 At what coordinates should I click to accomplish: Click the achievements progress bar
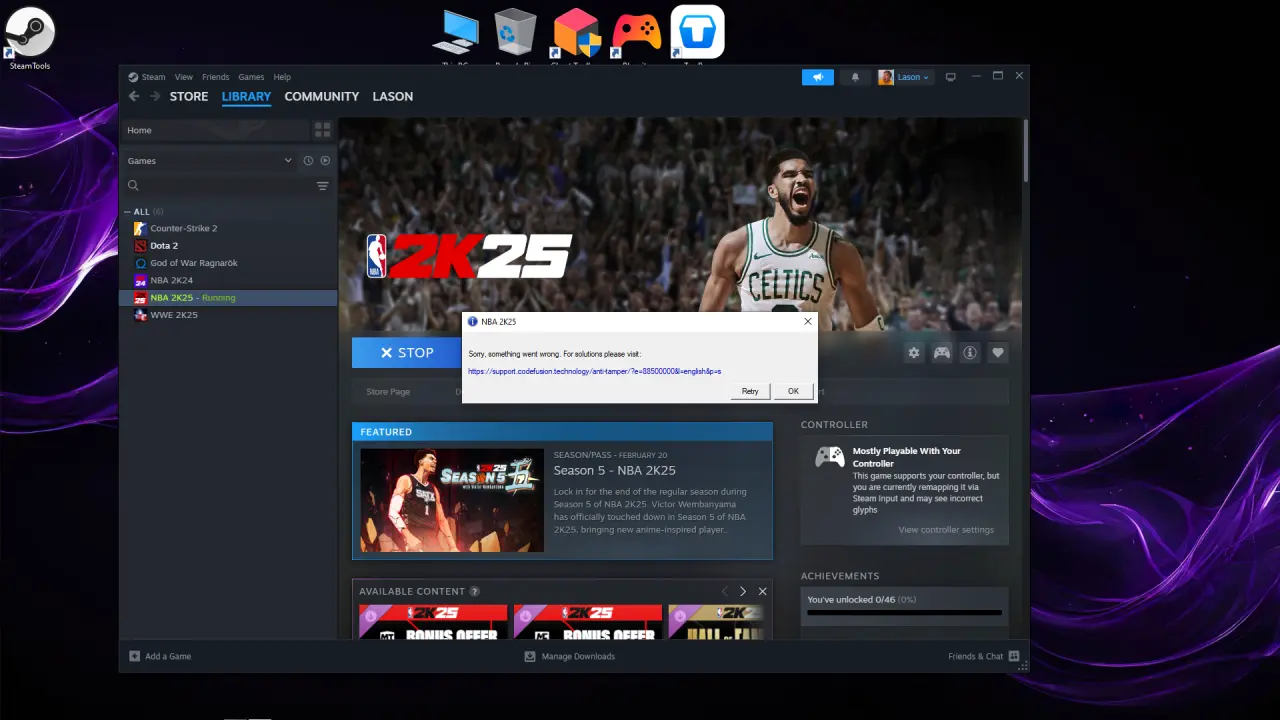click(904, 612)
